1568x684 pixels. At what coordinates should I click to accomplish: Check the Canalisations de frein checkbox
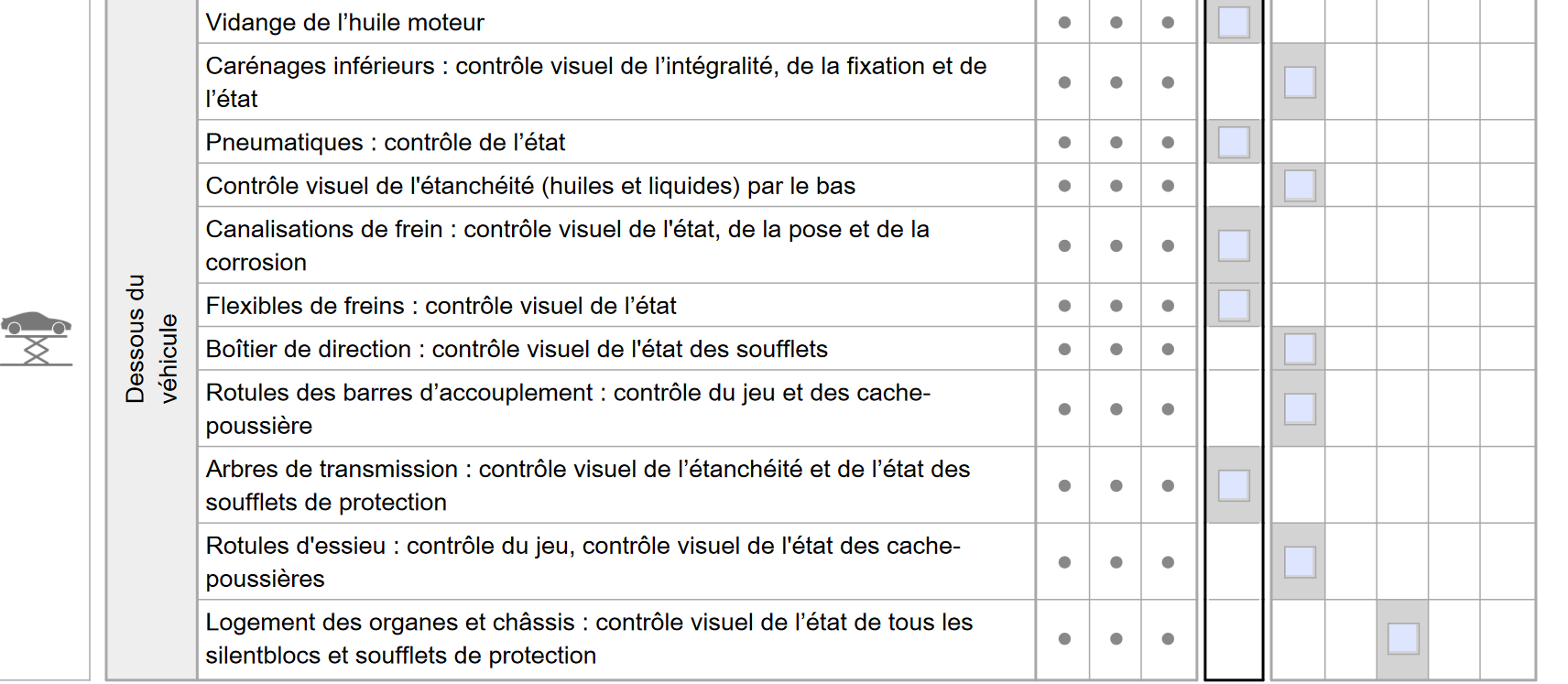pos(1234,245)
